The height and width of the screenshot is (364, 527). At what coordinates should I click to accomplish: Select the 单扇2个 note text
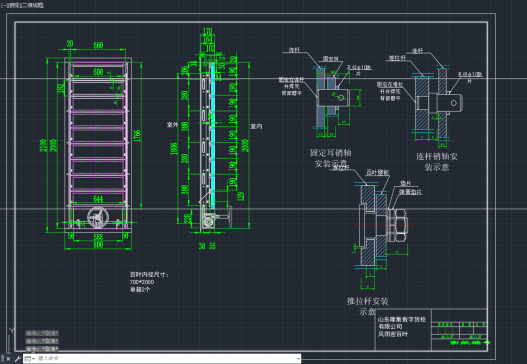[140, 289]
